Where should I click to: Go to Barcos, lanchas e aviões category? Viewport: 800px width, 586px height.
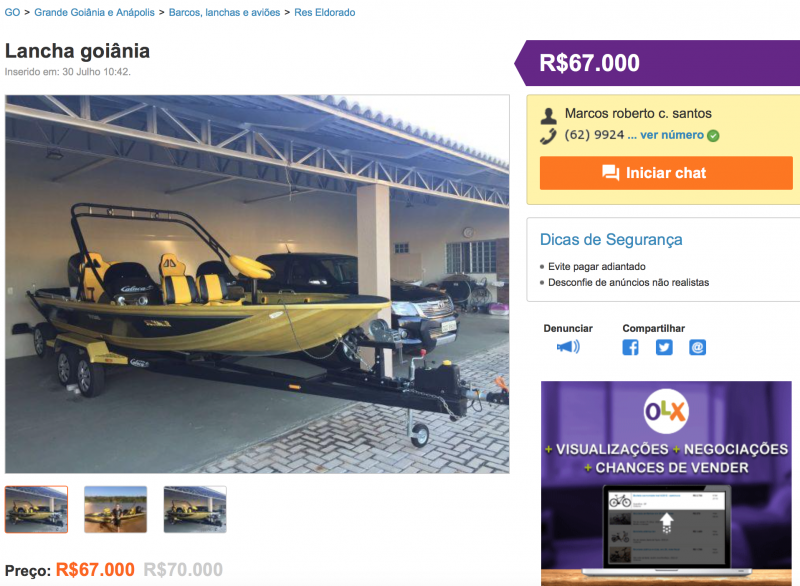pyautogui.click(x=224, y=12)
